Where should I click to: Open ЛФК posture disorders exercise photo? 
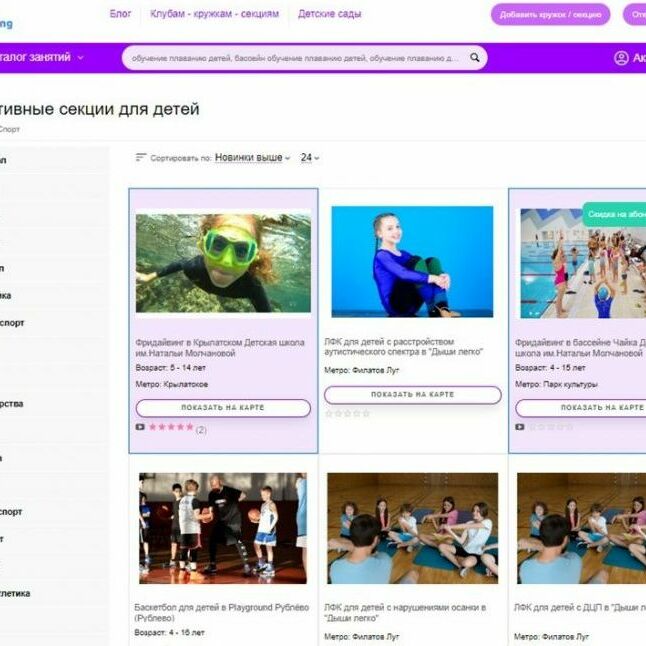click(x=412, y=528)
